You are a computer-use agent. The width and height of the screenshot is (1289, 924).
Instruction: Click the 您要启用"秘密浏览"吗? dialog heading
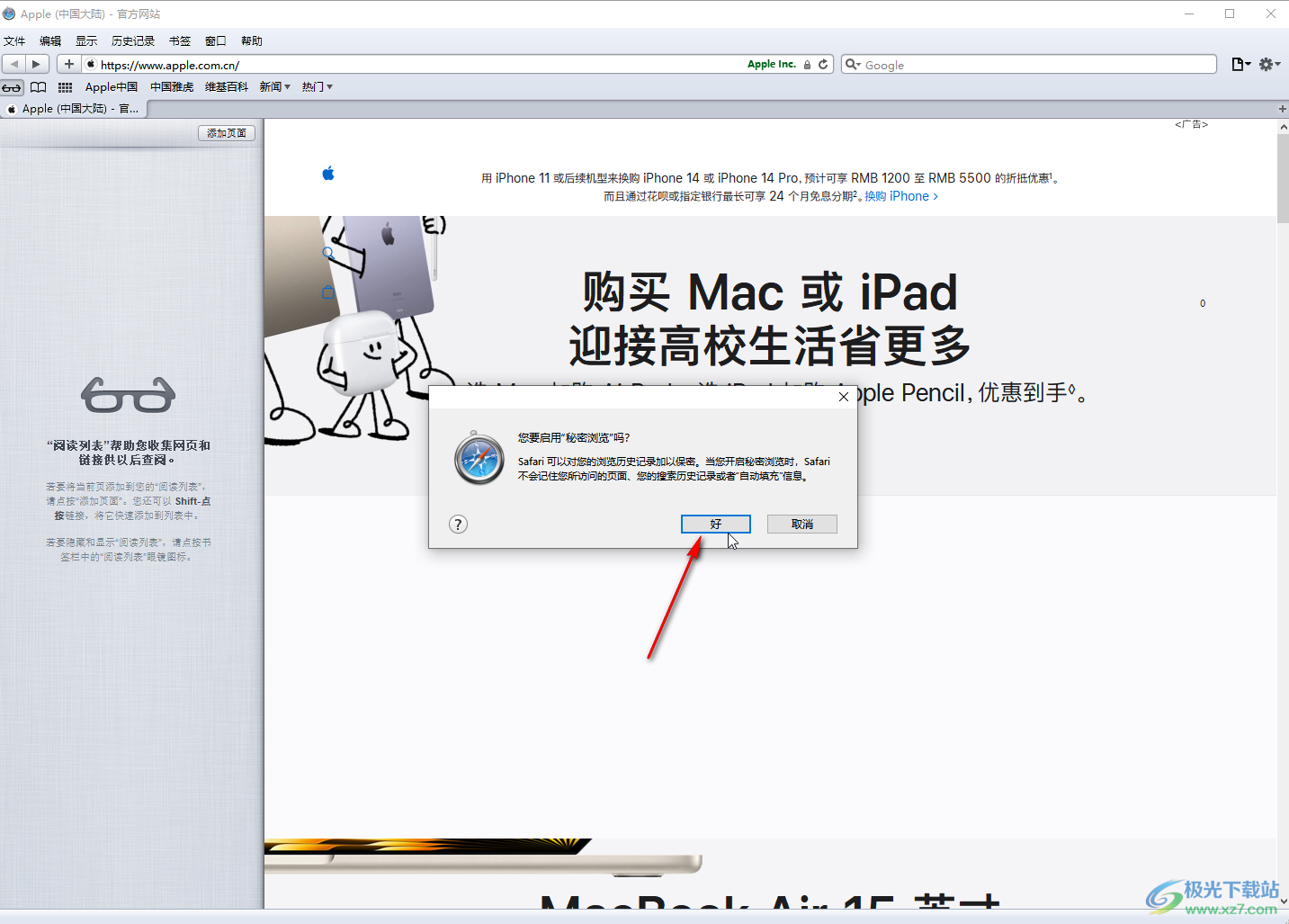click(574, 438)
